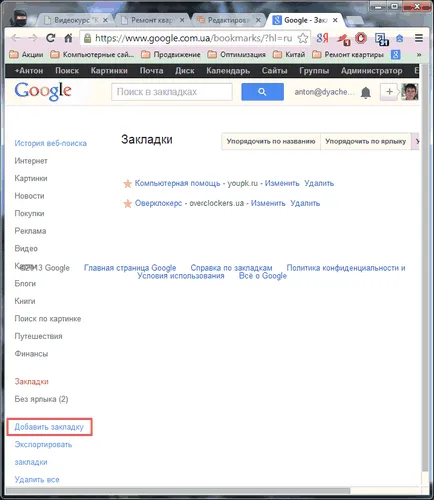Open Диск in the Google bar

pos(185,71)
